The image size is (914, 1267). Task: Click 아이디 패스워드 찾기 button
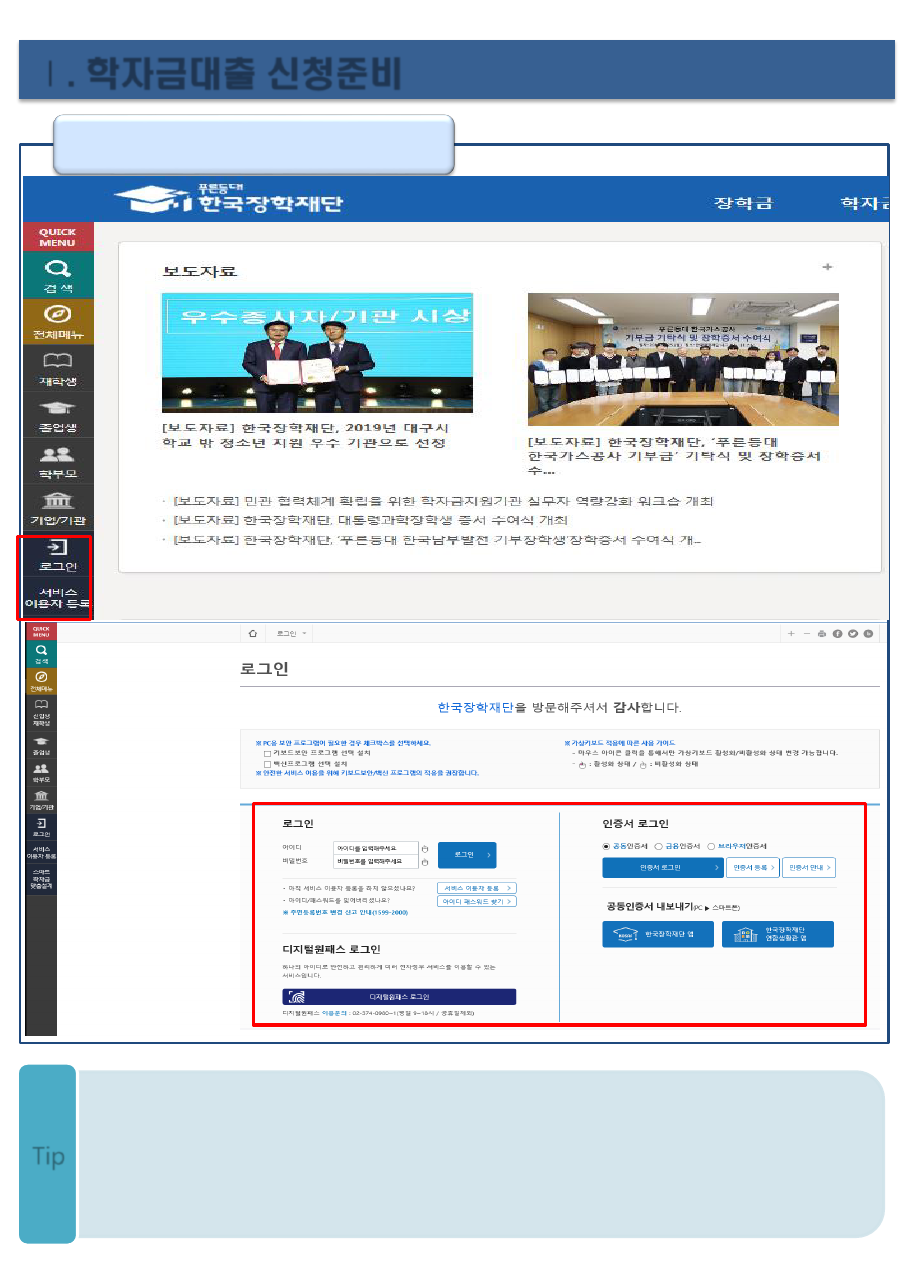coord(477,901)
